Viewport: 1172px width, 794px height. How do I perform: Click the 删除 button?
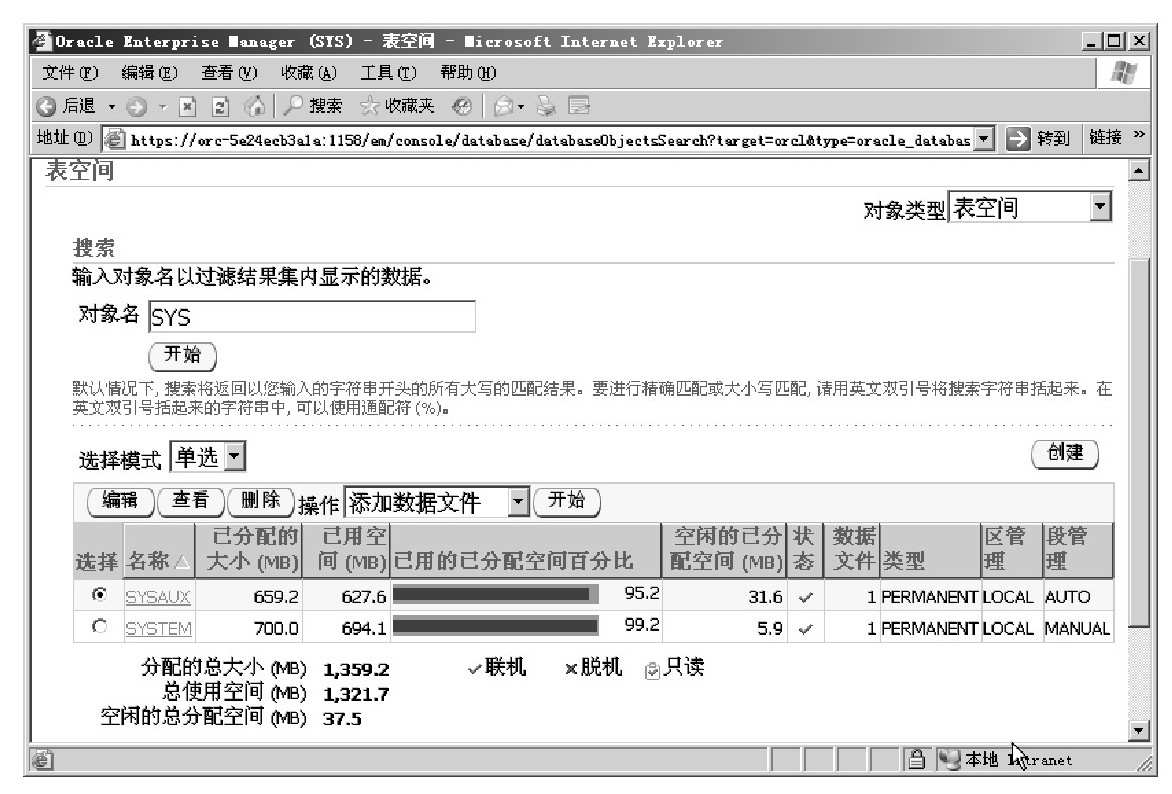[260, 502]
